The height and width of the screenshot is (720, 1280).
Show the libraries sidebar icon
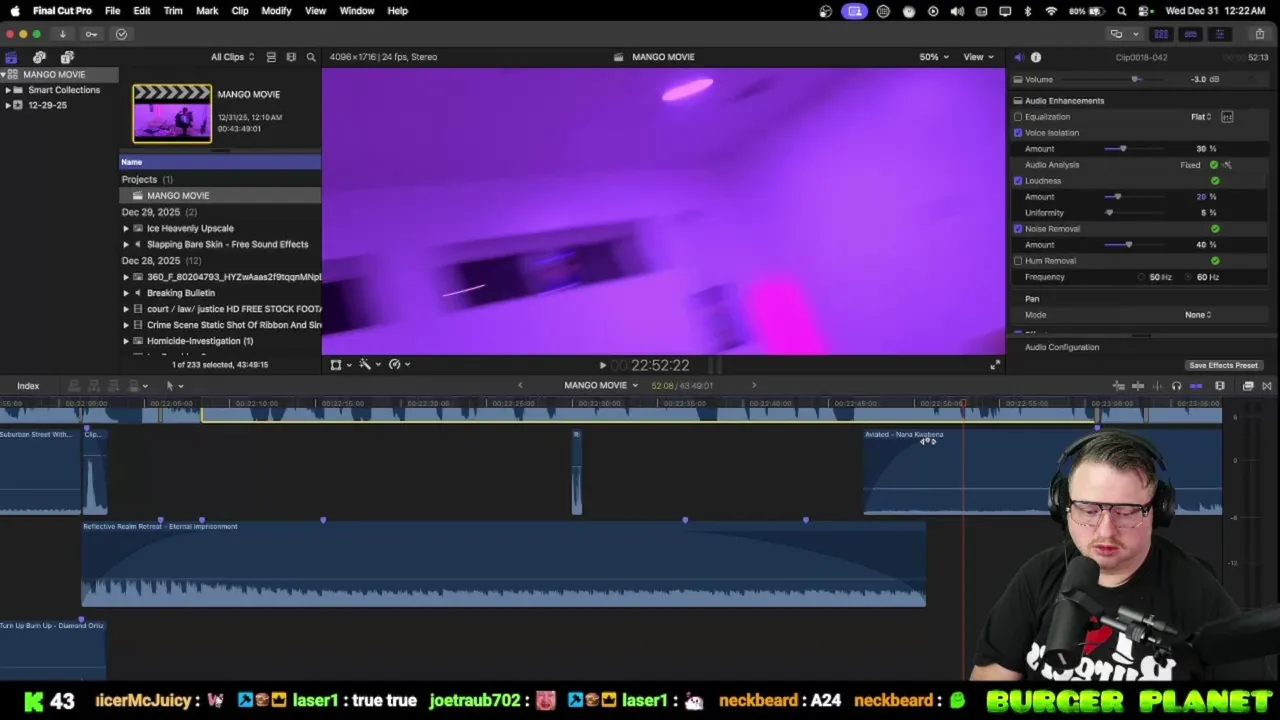[11, 57]
